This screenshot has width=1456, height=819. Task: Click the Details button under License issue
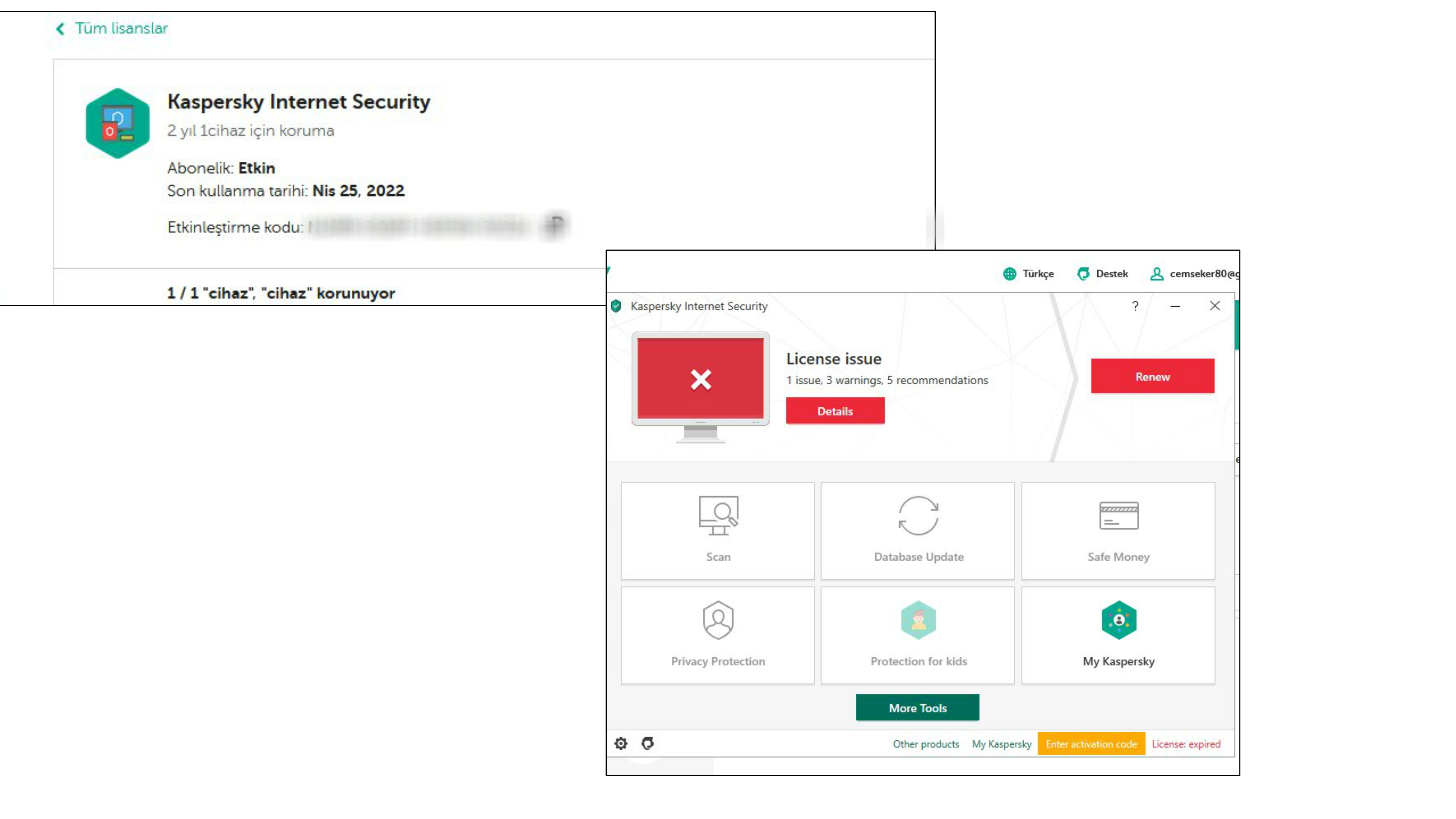pos(835,411)
